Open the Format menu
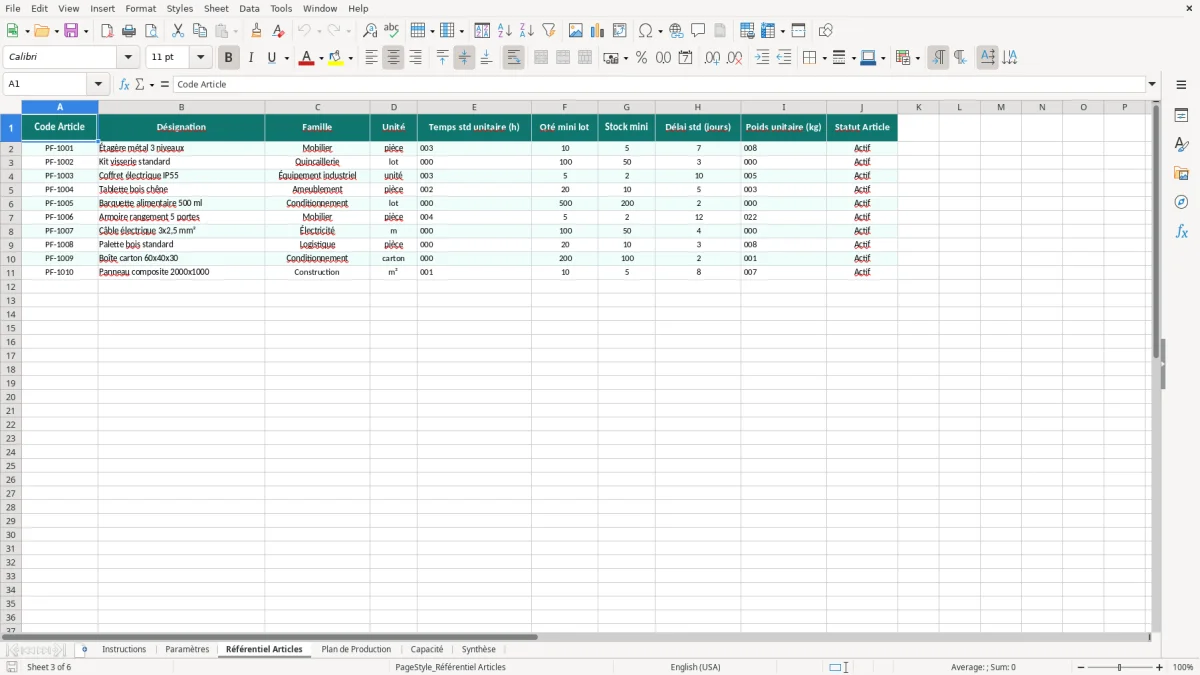 (140, 8)
